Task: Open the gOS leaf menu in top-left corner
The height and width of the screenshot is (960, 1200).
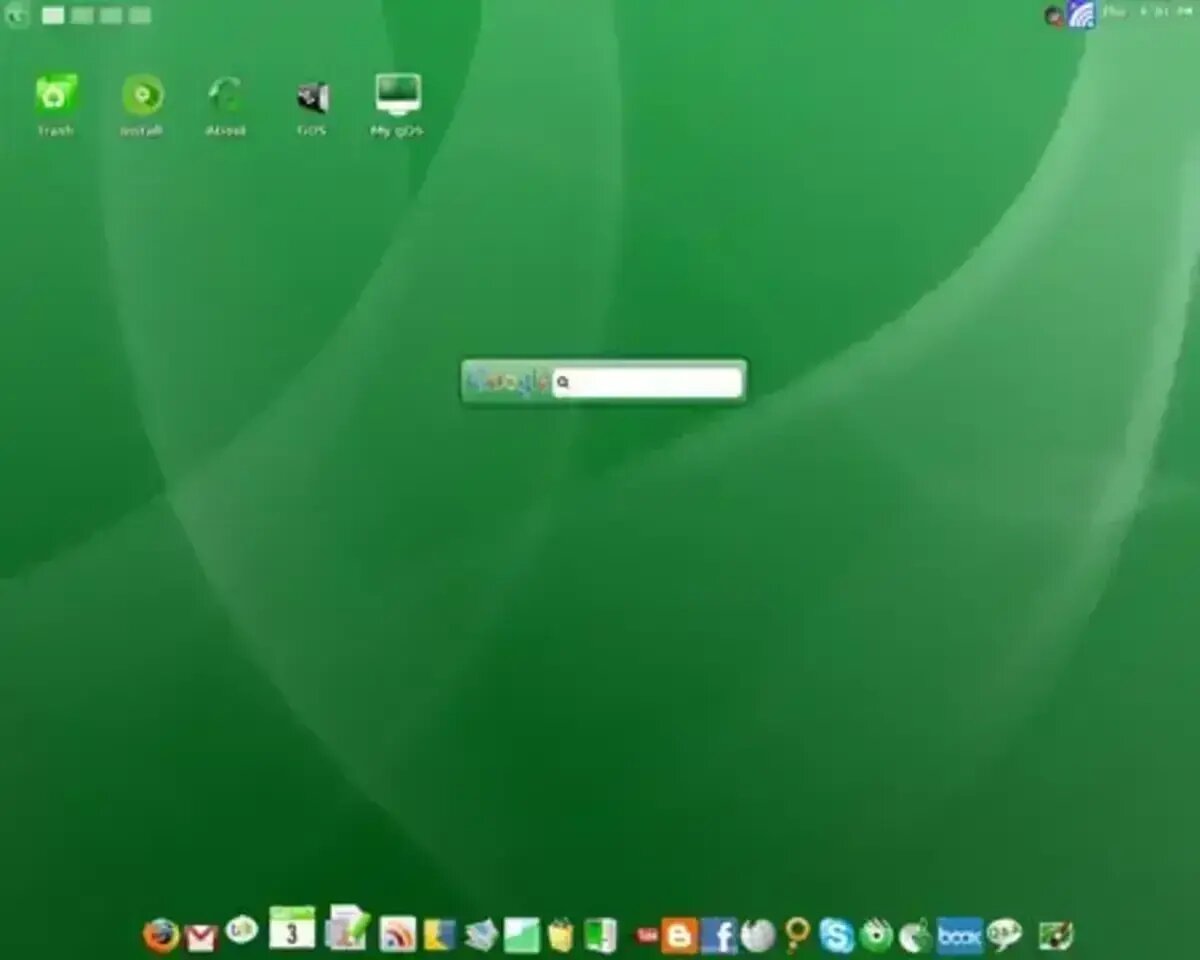Action: [17, 15]
